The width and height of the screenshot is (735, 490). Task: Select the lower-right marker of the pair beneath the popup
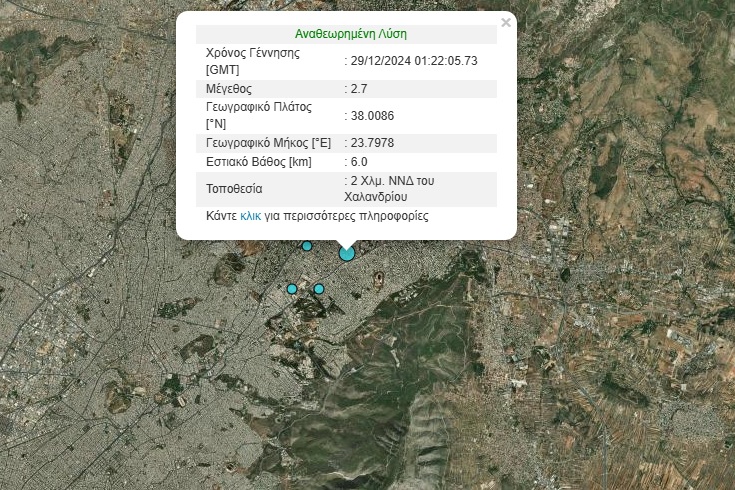tap(319, 289)
